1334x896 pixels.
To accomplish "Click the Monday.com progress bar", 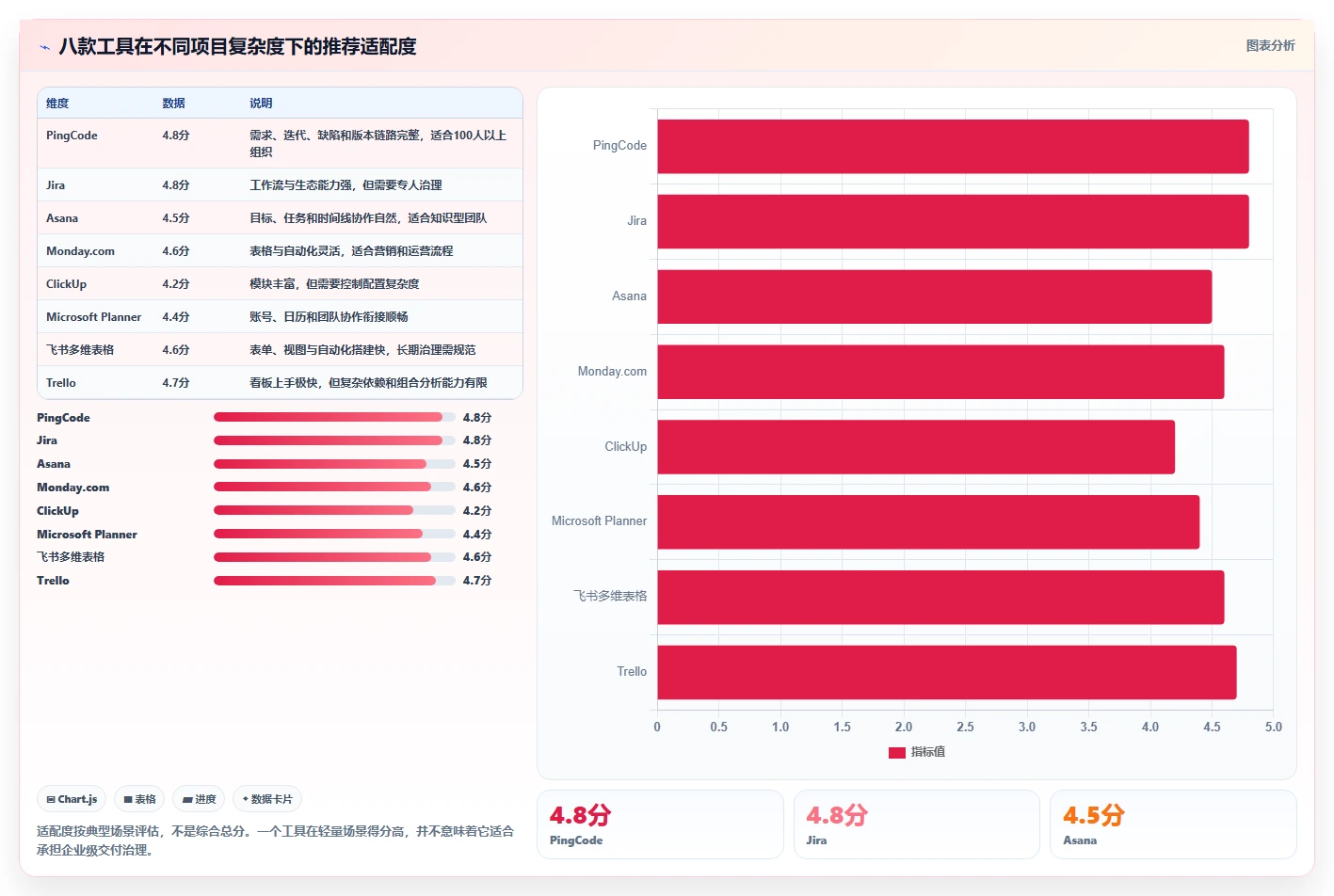I will (334, 487).
